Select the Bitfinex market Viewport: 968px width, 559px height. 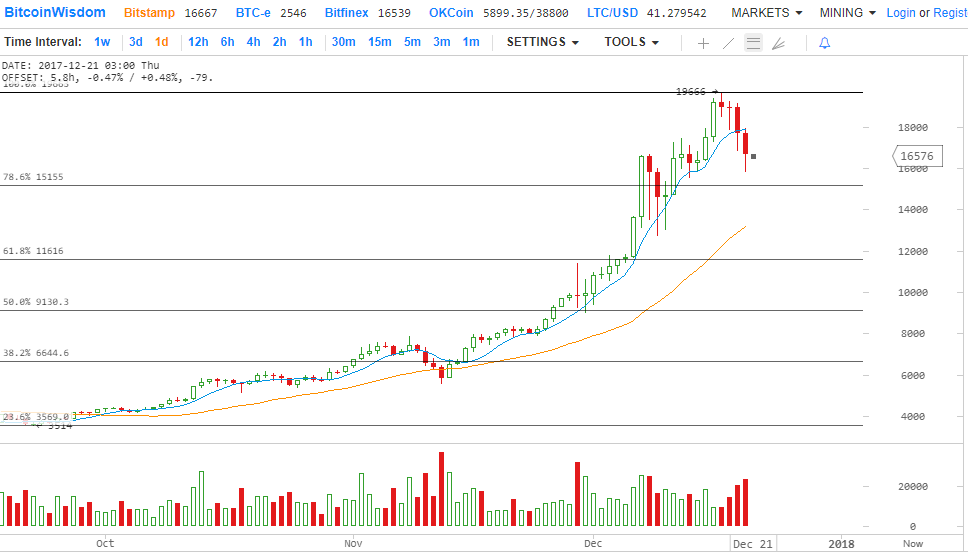347,13
